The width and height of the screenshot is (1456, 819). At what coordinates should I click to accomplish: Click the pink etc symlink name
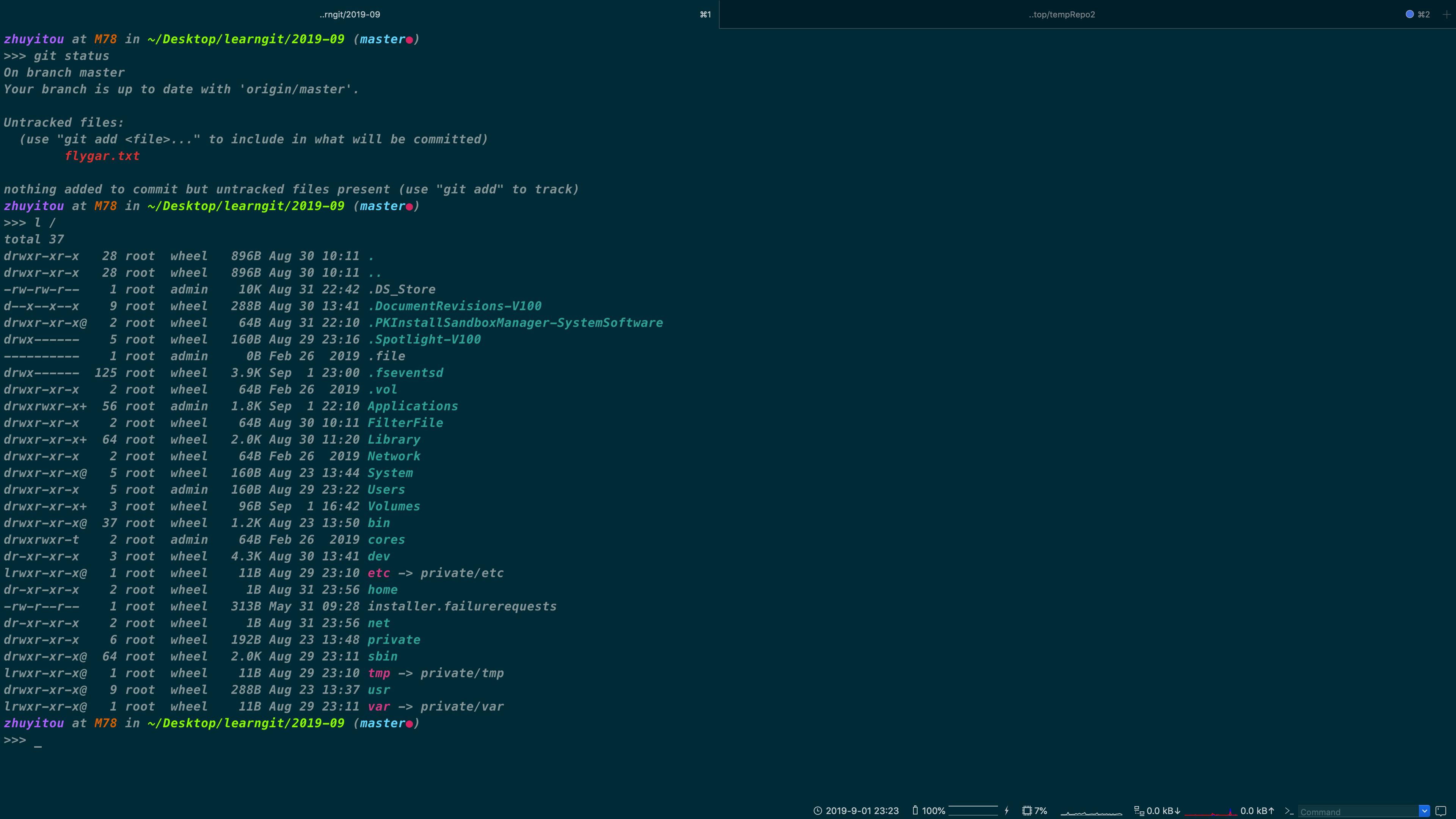point(379,573)
